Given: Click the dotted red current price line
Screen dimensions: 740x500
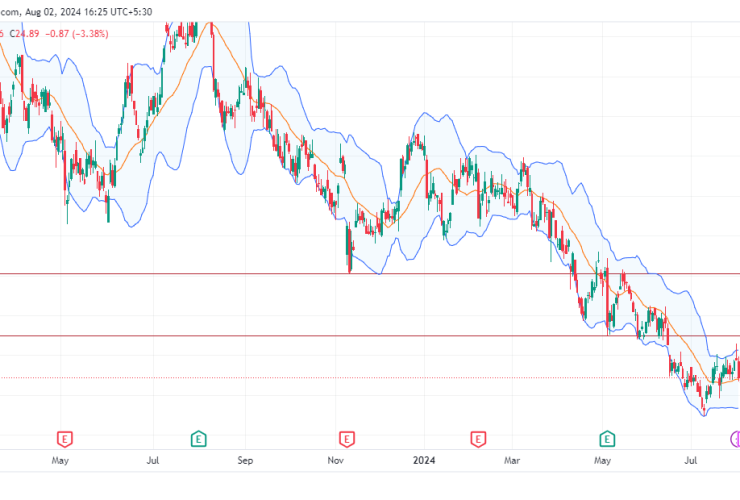Looking at the screenshot, I should coord(200,378).
